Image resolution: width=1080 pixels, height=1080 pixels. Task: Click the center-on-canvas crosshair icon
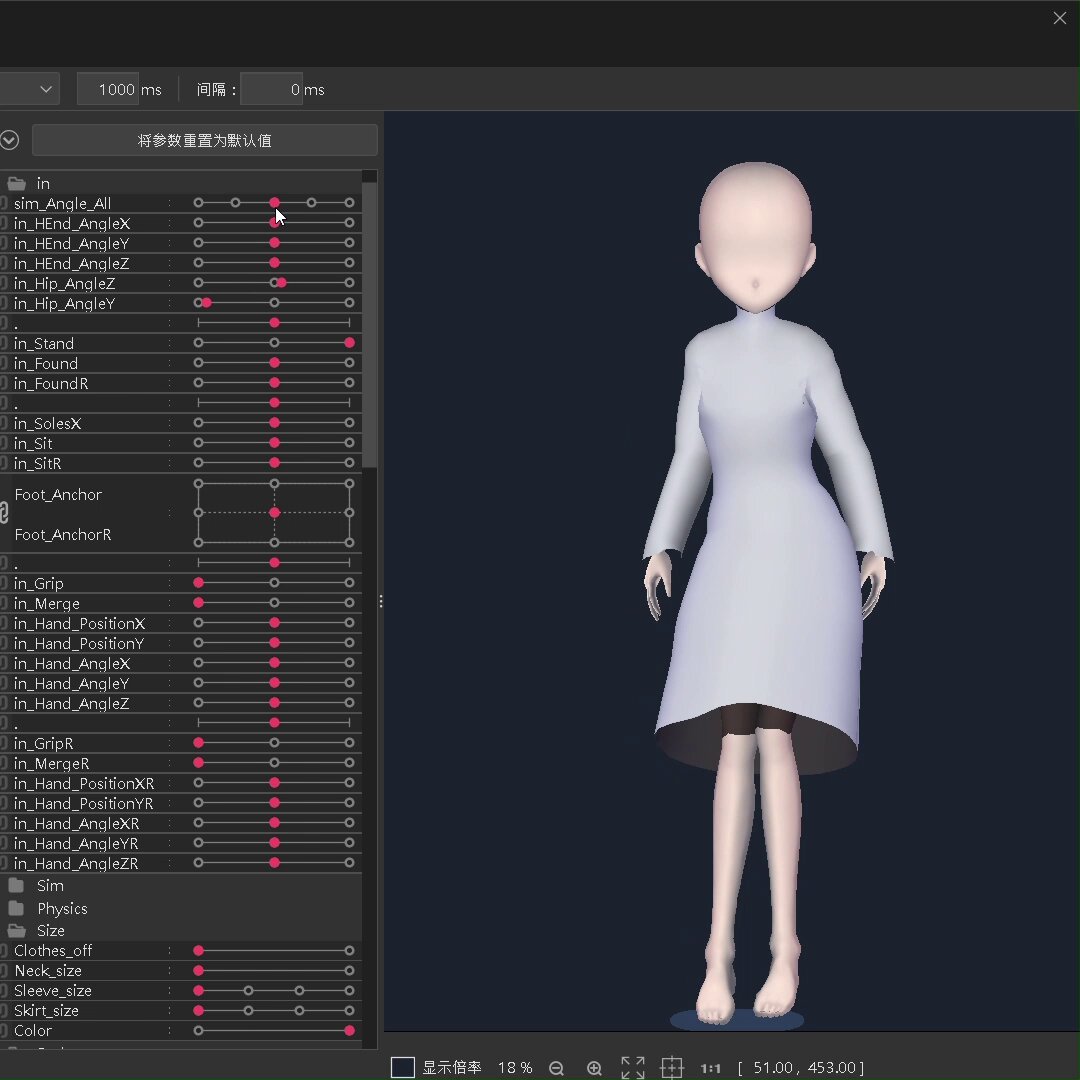tap(672, 1068)
